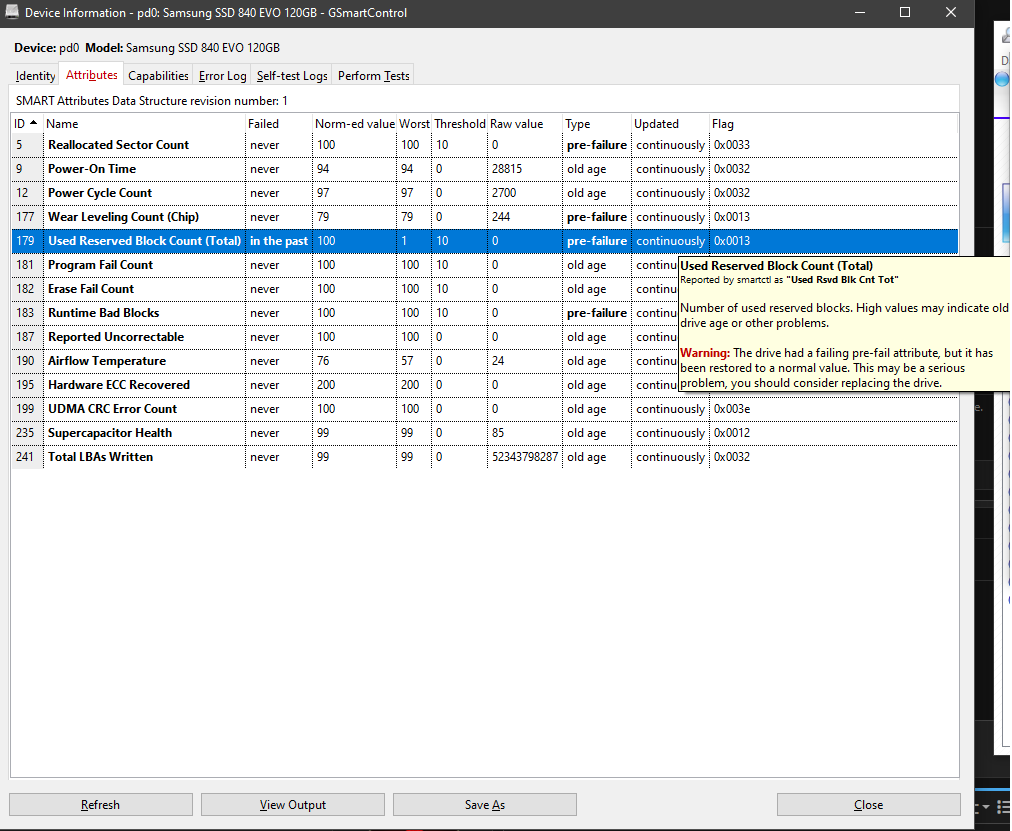Sort table by ID column header

(x=26, y=124)
